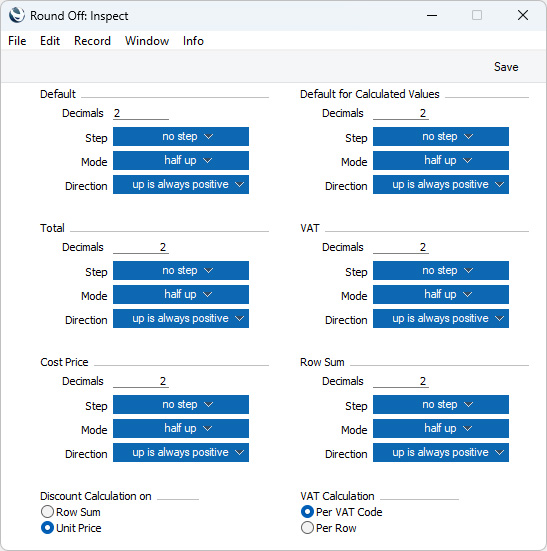The image size is (547, 551).
Task: Click the Default Decimals input field
Action: point(141,113)
